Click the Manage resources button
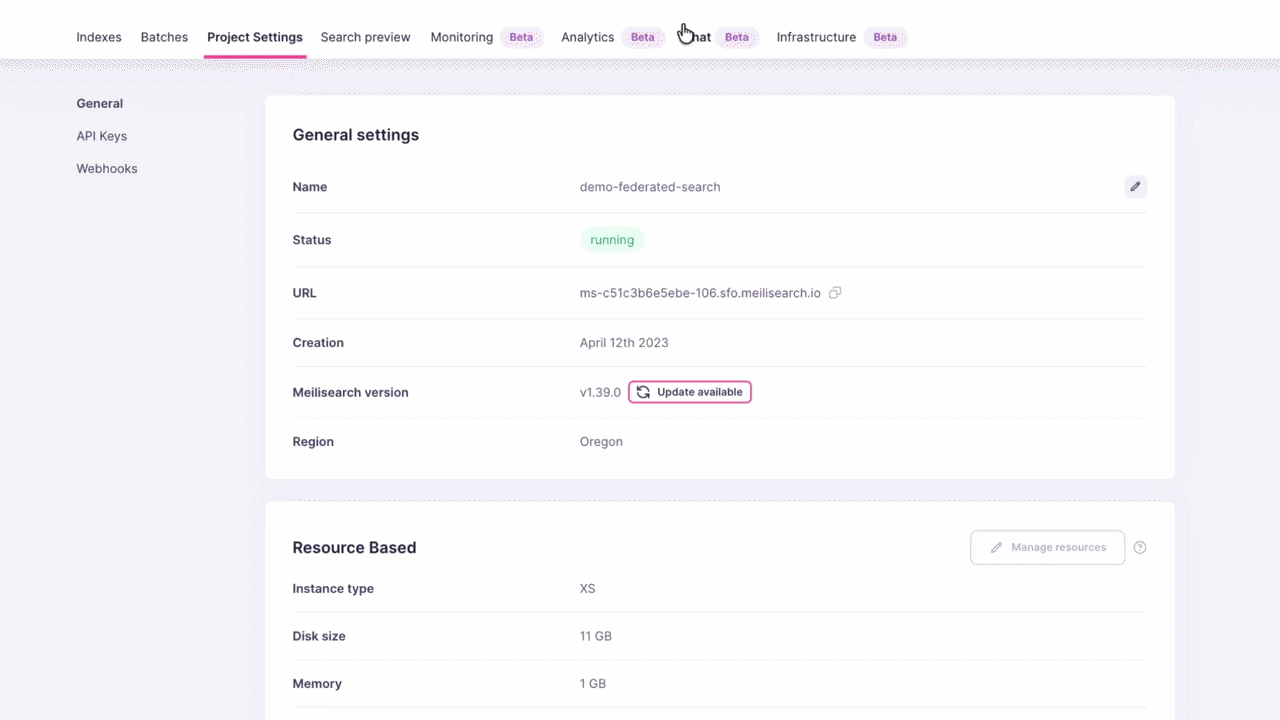The height and width of the screenshot is (720, 1280). click(1047, 548)
